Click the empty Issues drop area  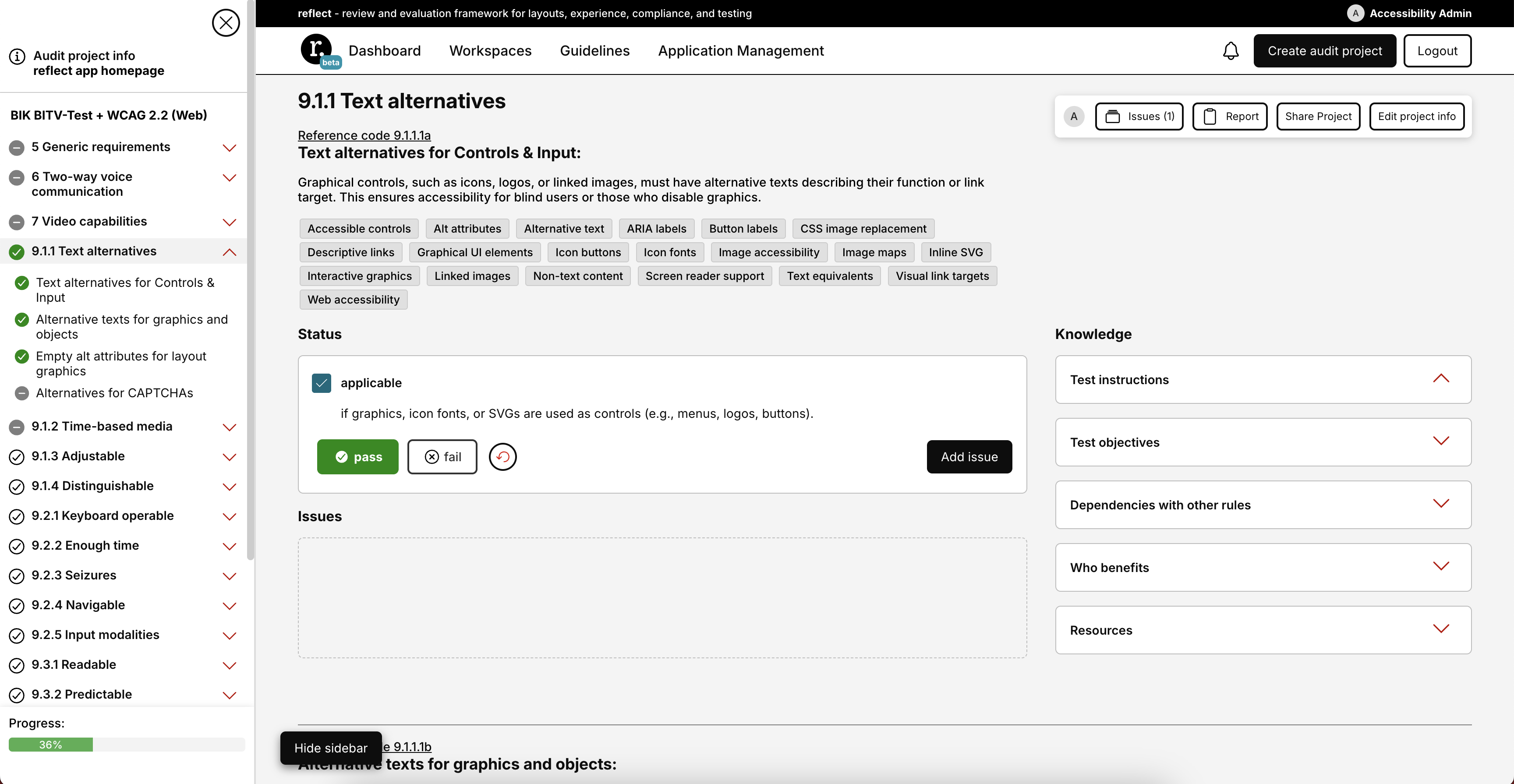tap(662, 598)
